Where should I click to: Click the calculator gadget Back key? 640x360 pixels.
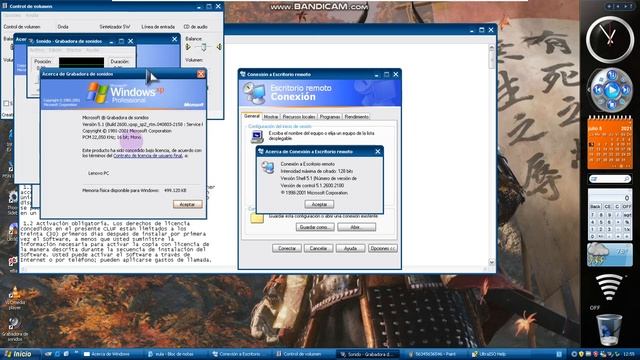tap(596, 207)
